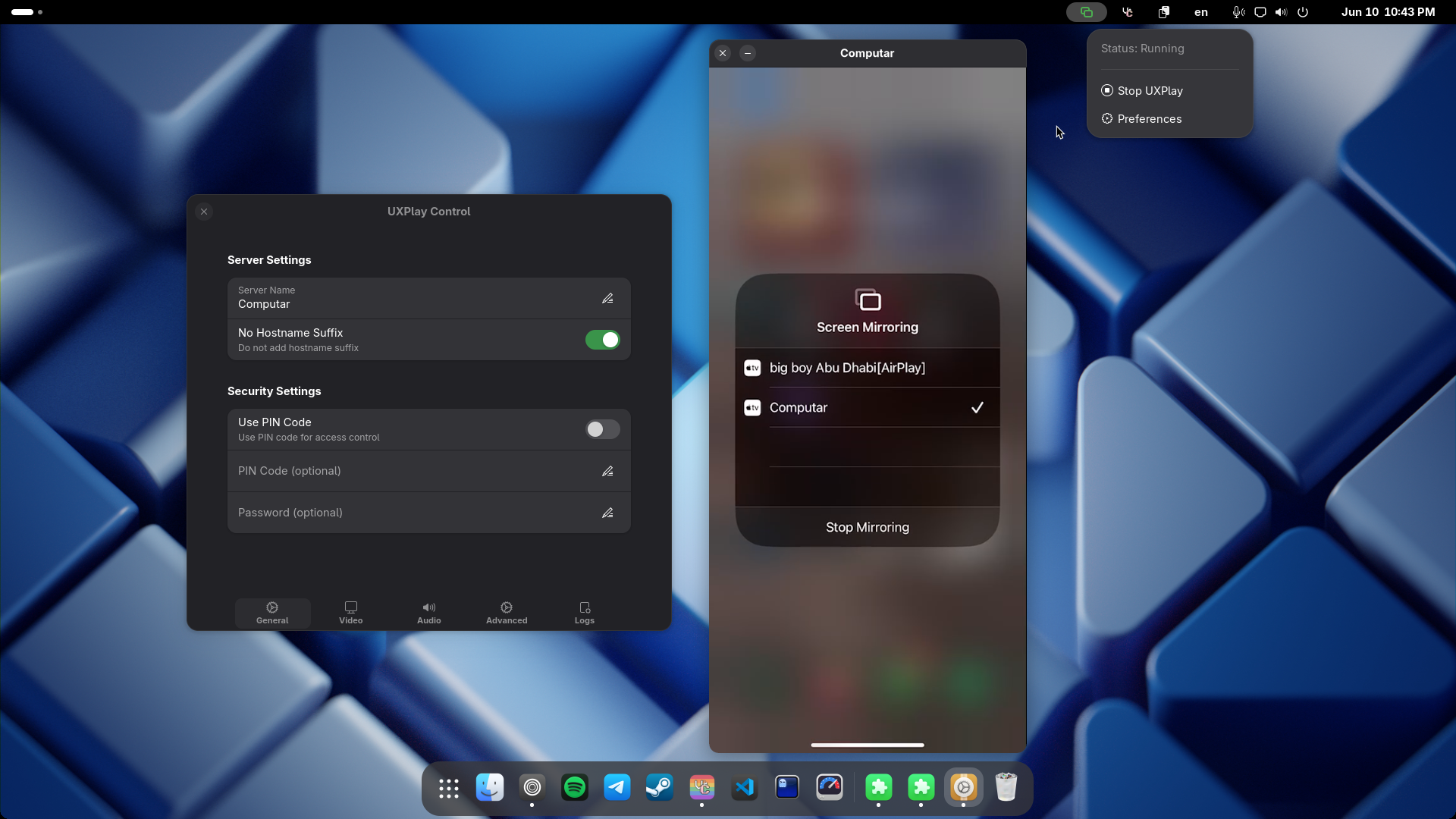Close the UXPlay Control window
Viewport: 1456px width, 819px height.
click(x=204, y=212)
